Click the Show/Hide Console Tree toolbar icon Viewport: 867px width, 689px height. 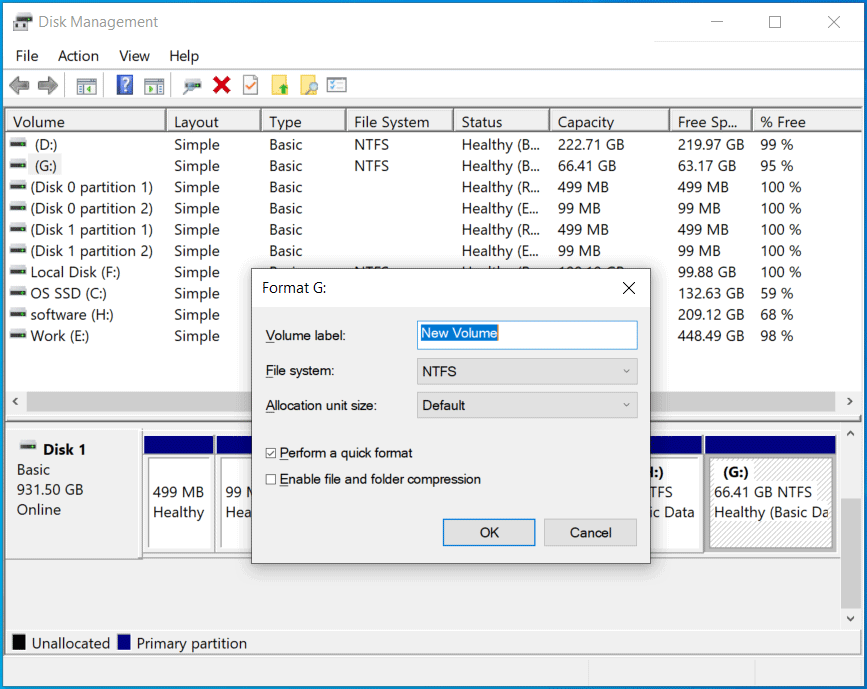[86, 85]
